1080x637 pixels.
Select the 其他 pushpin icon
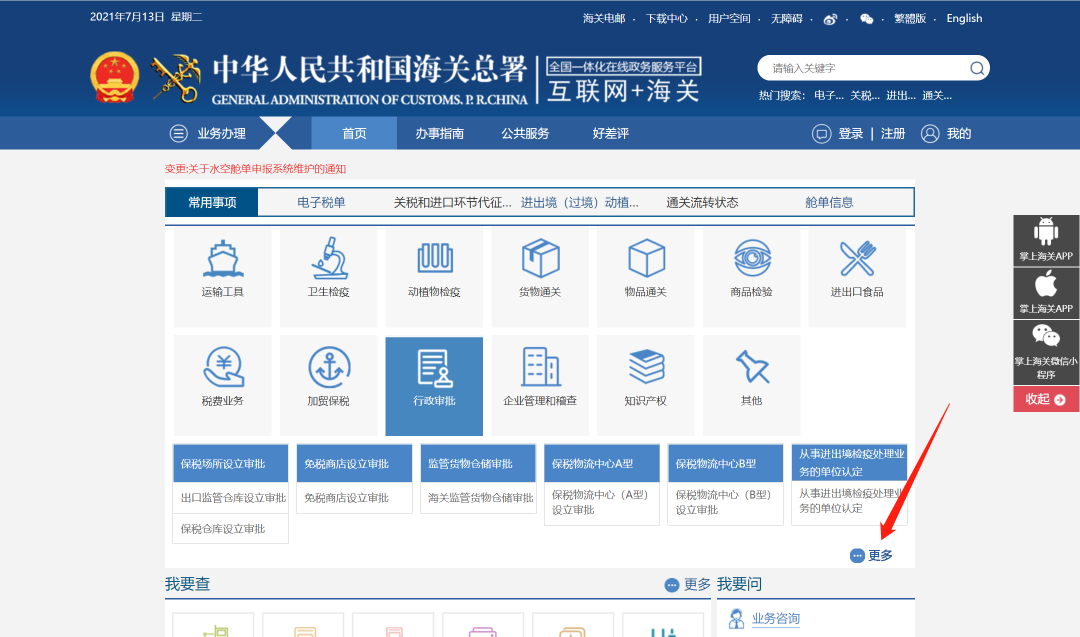(x=752, y=366)
